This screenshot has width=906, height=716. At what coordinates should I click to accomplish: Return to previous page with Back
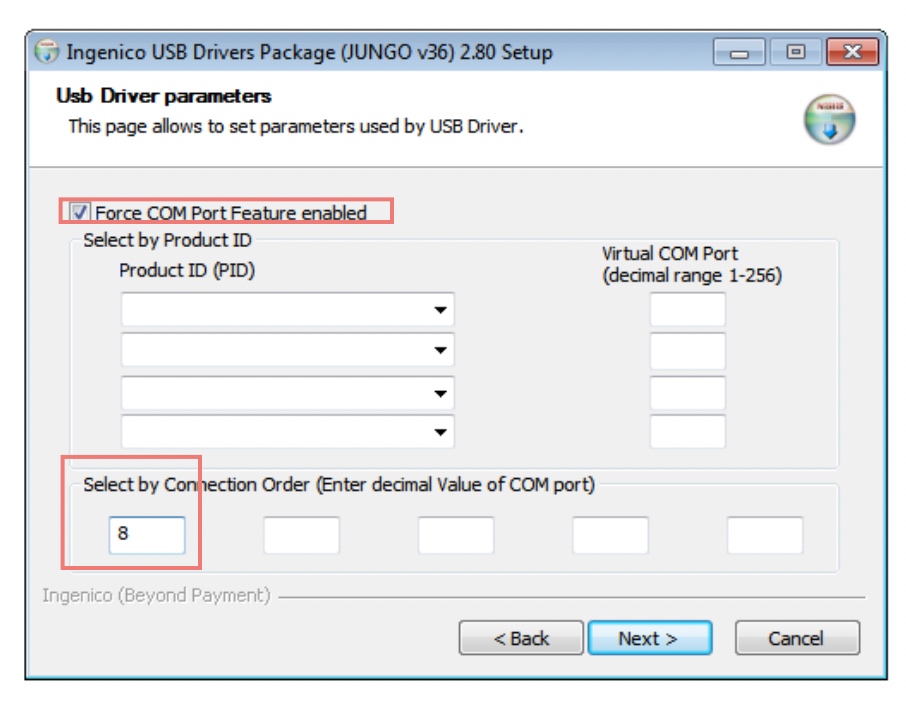click(521, 638)
